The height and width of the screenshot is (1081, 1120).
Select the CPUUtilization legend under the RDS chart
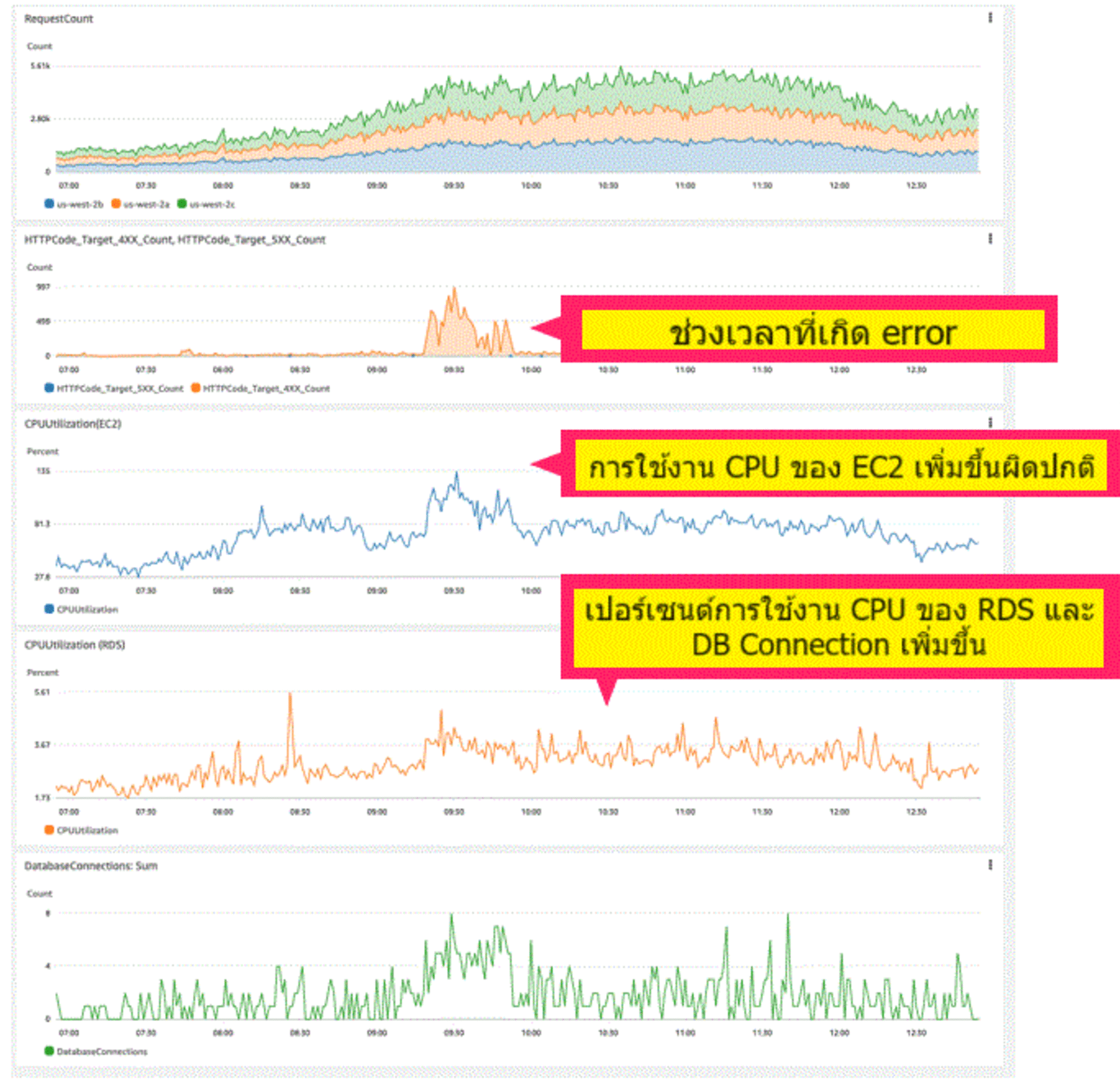(81, 830)
